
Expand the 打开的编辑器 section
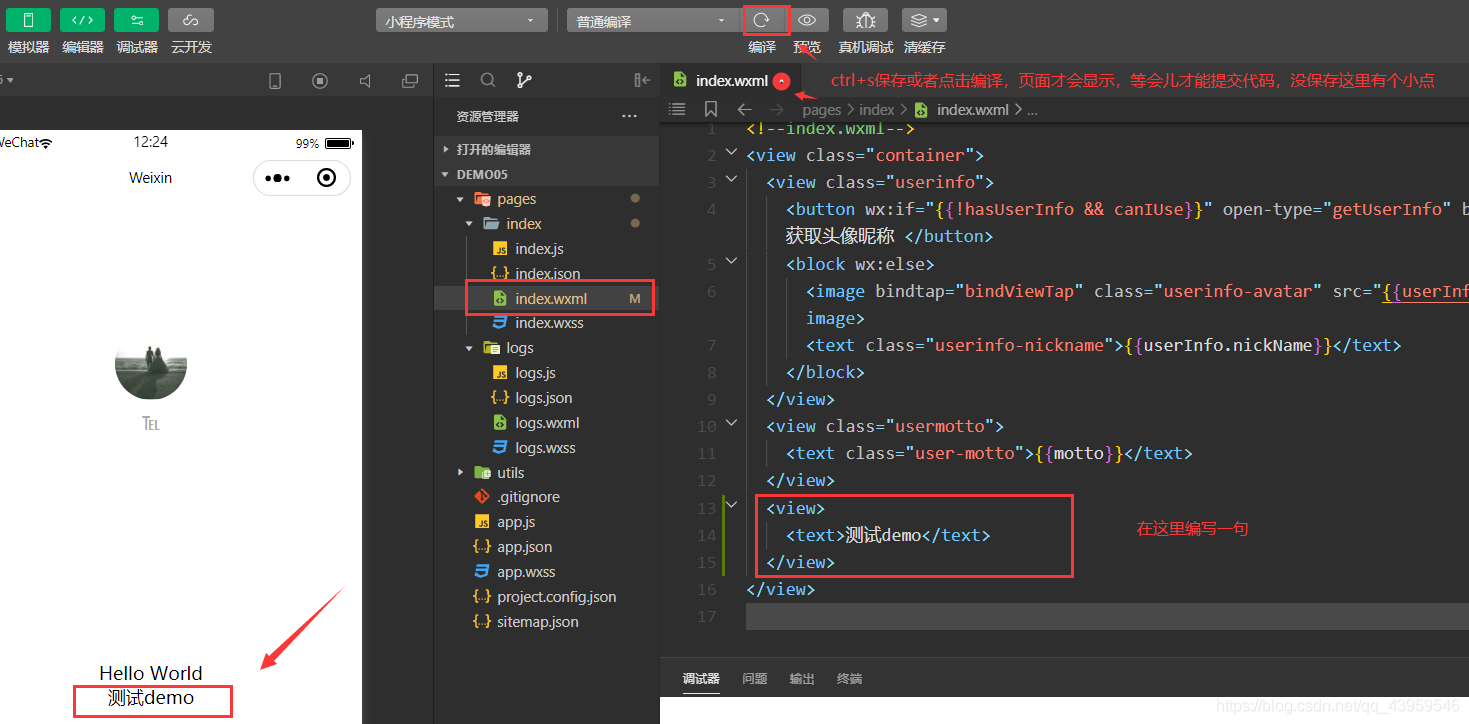[x=546, y=149]
